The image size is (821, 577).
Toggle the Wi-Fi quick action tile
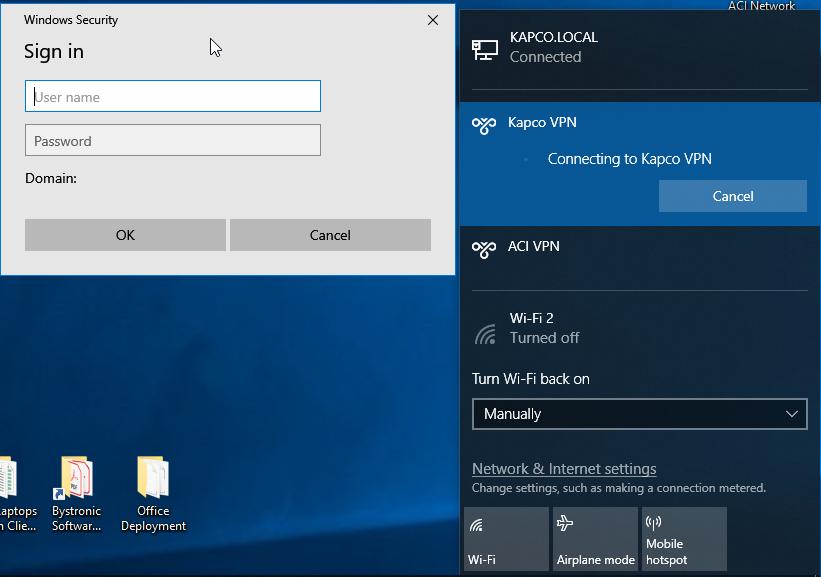pos(506,539)
